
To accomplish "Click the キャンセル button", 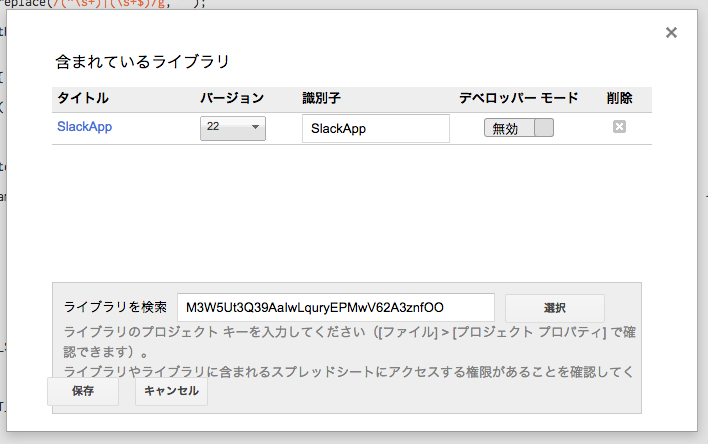I will (x=172, y=391).
